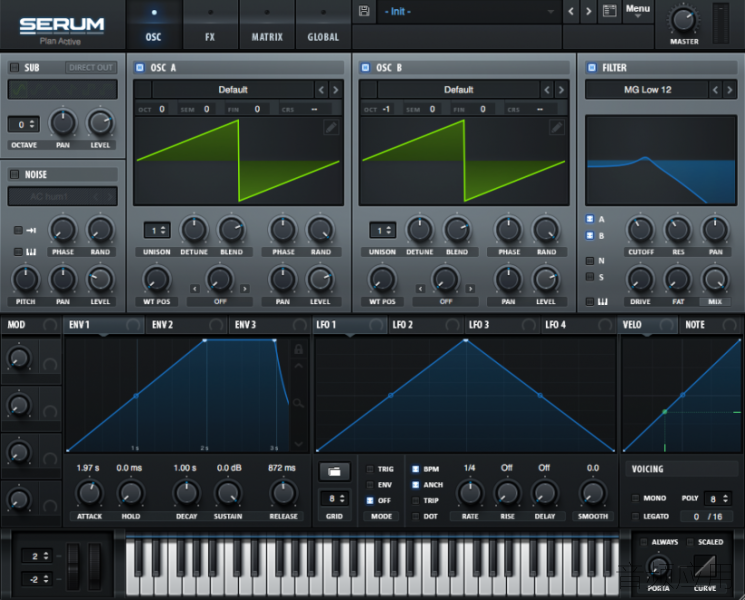
Task: Click the envelope ATTACK knob
Action: pyautogui.click(x=89, y=493)
